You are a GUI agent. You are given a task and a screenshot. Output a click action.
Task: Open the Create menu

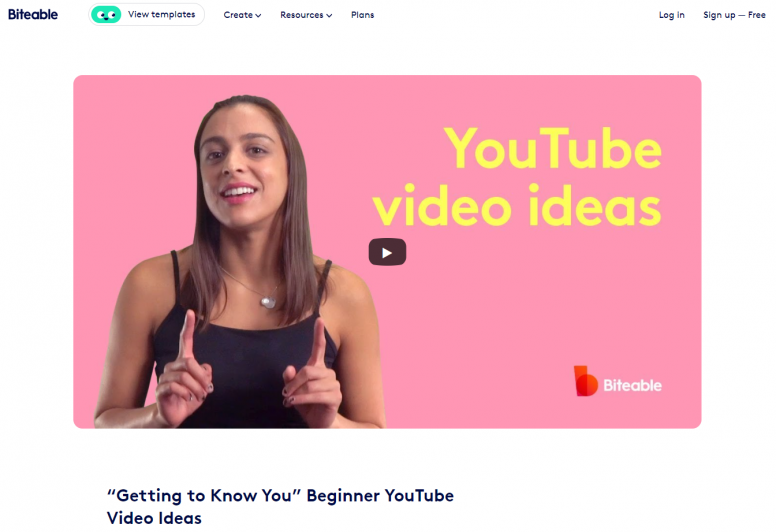click(242, 15)
